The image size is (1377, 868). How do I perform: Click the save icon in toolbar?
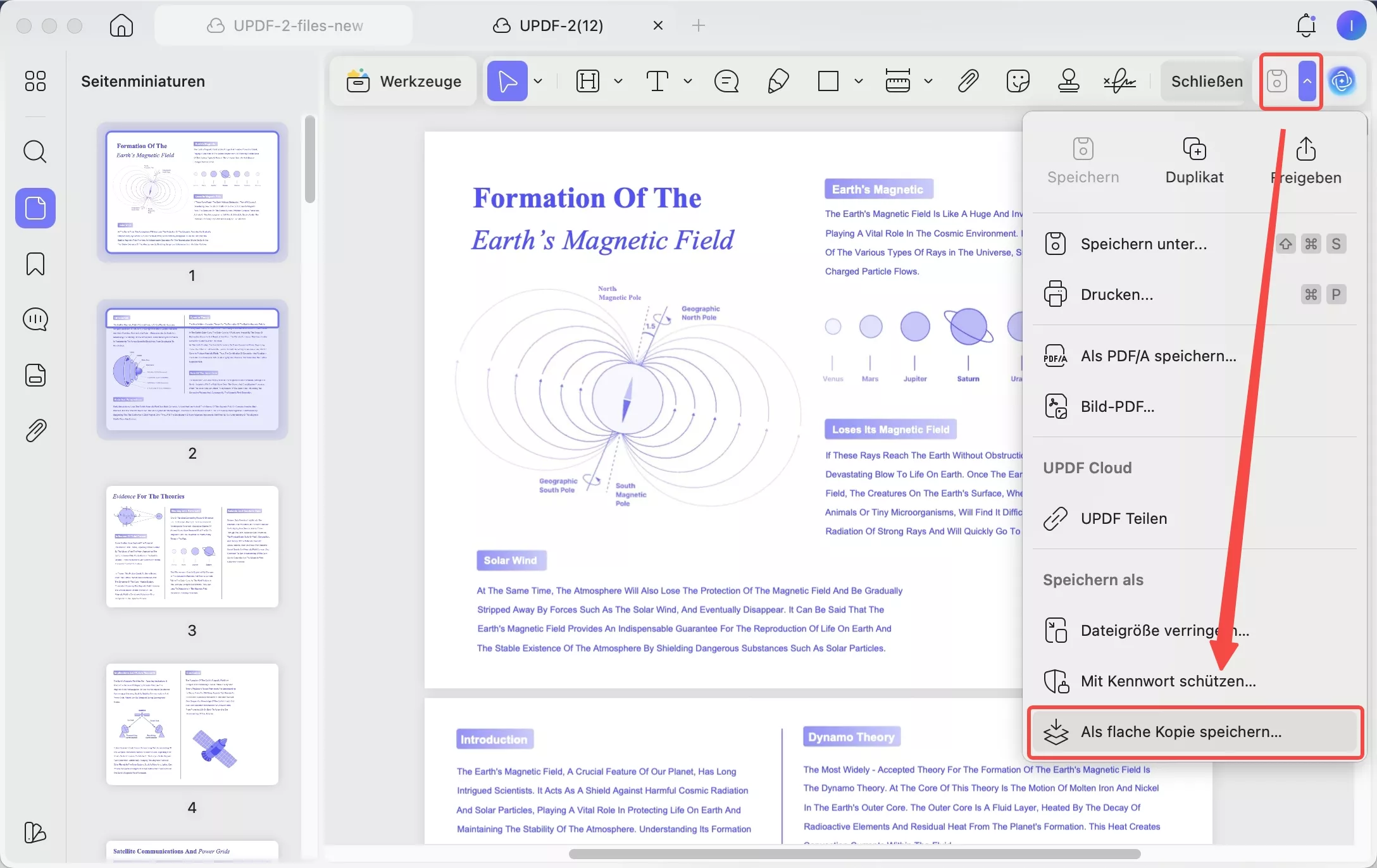click(1277, 81)
